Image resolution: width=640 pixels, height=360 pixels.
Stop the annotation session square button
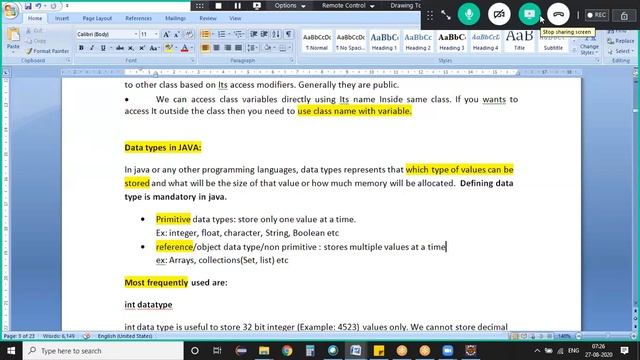point(218,6)
